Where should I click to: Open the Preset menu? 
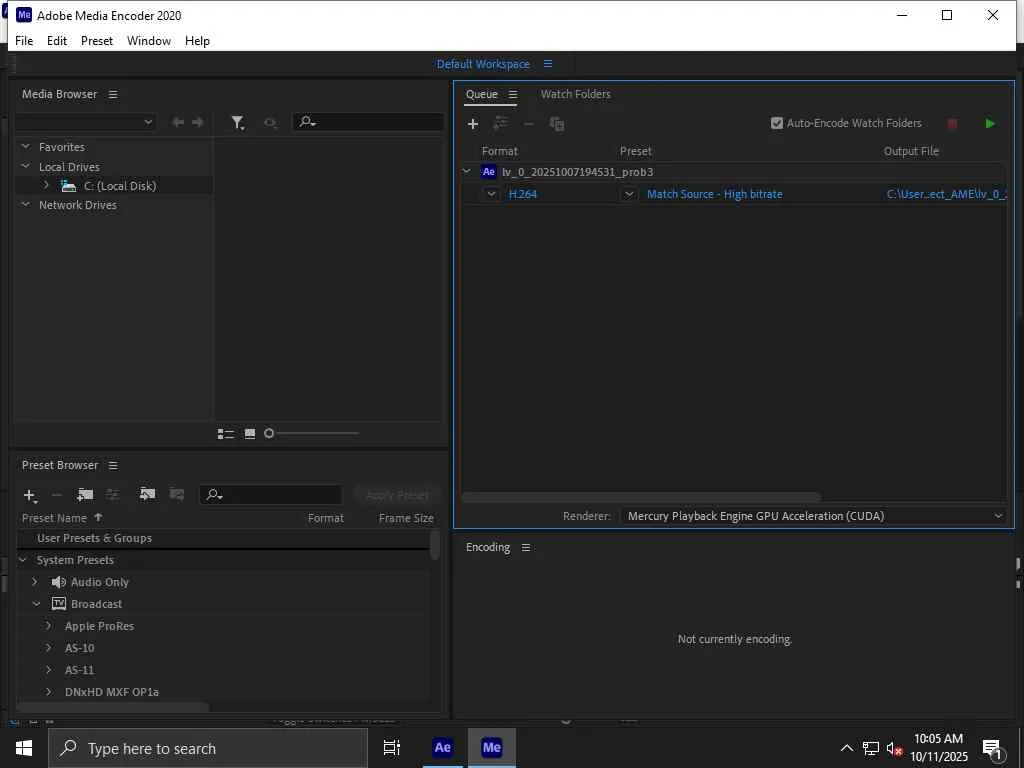(x=97, y=40)
